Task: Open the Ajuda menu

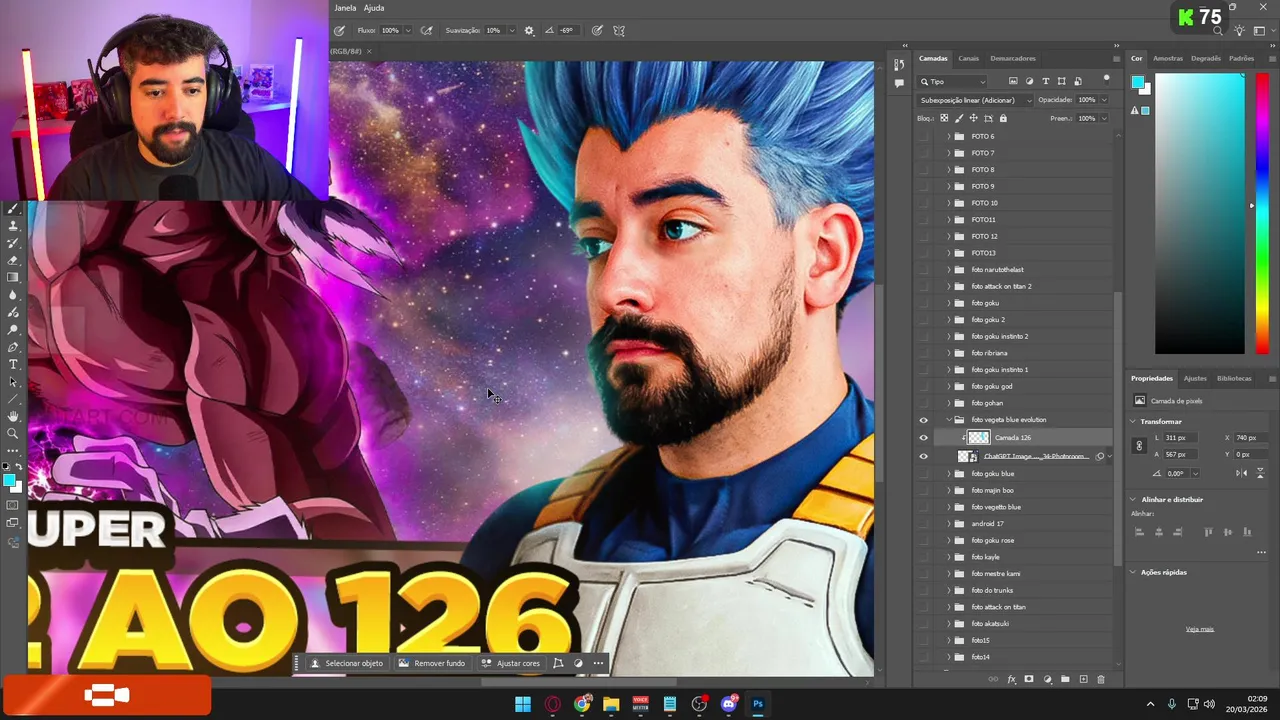Action: tap(374, 8)
